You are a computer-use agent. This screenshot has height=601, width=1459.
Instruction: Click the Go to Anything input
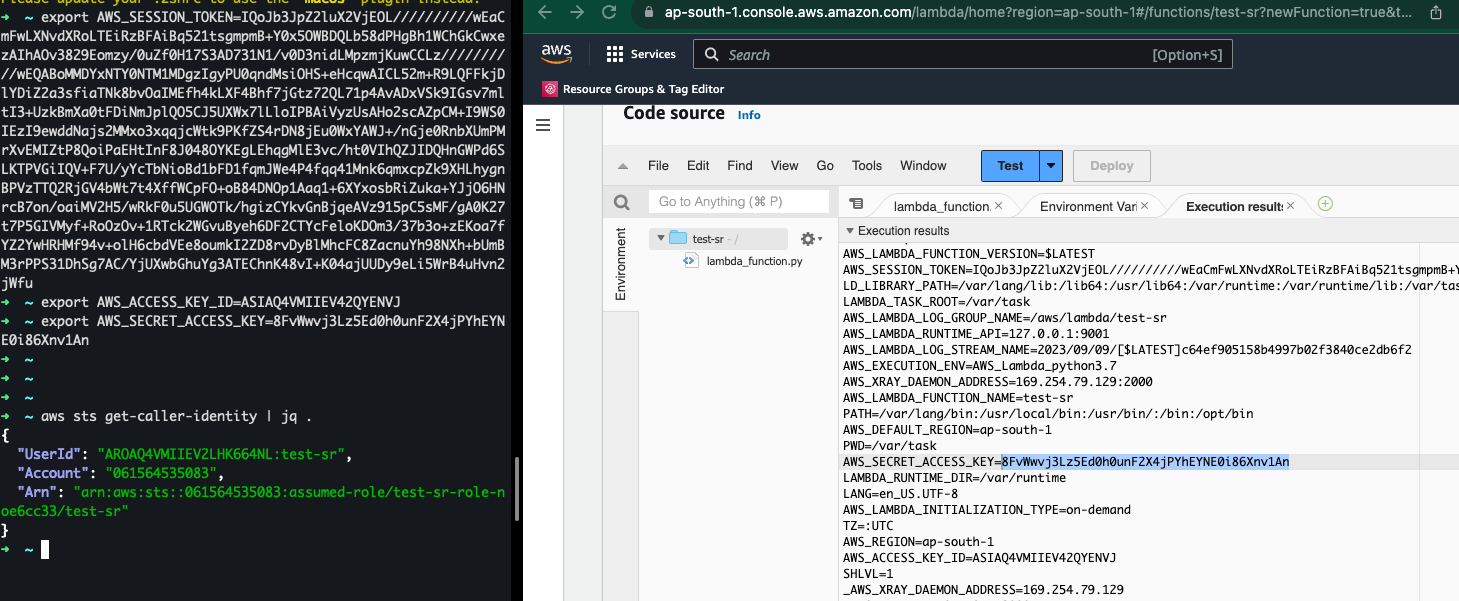point(739,202)
